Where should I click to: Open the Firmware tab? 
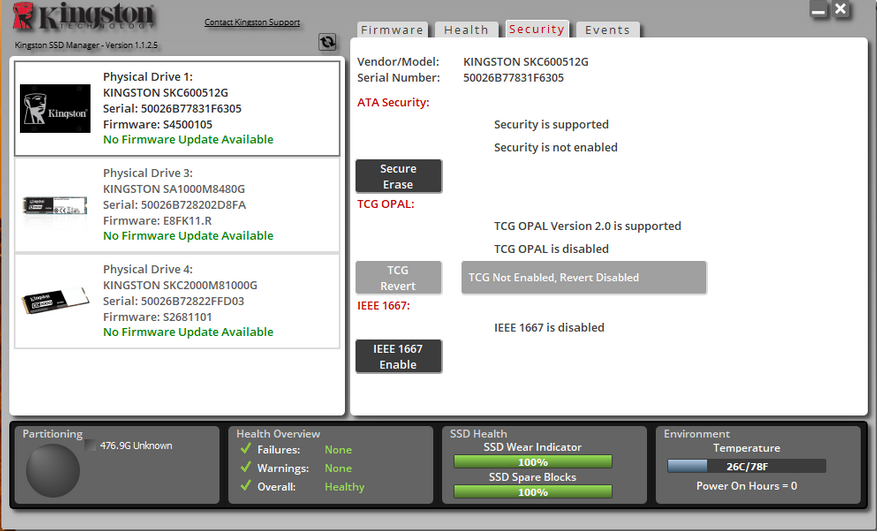392,30
